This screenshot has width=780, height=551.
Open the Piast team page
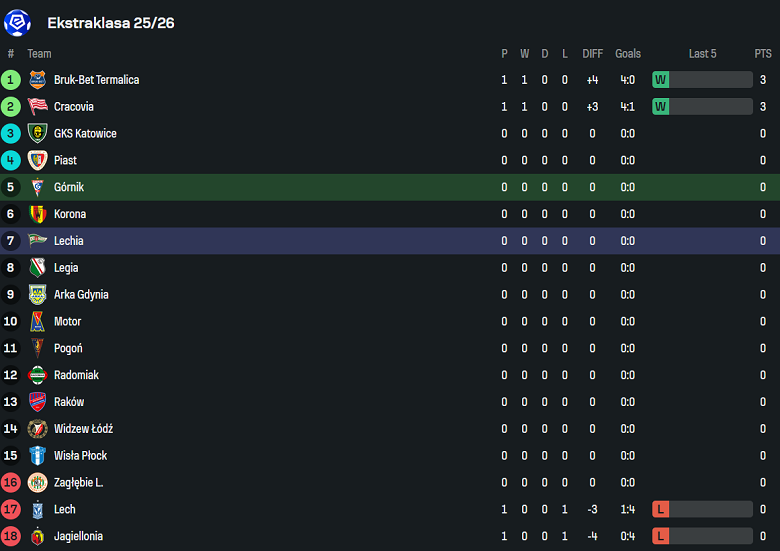pos(65,160)
